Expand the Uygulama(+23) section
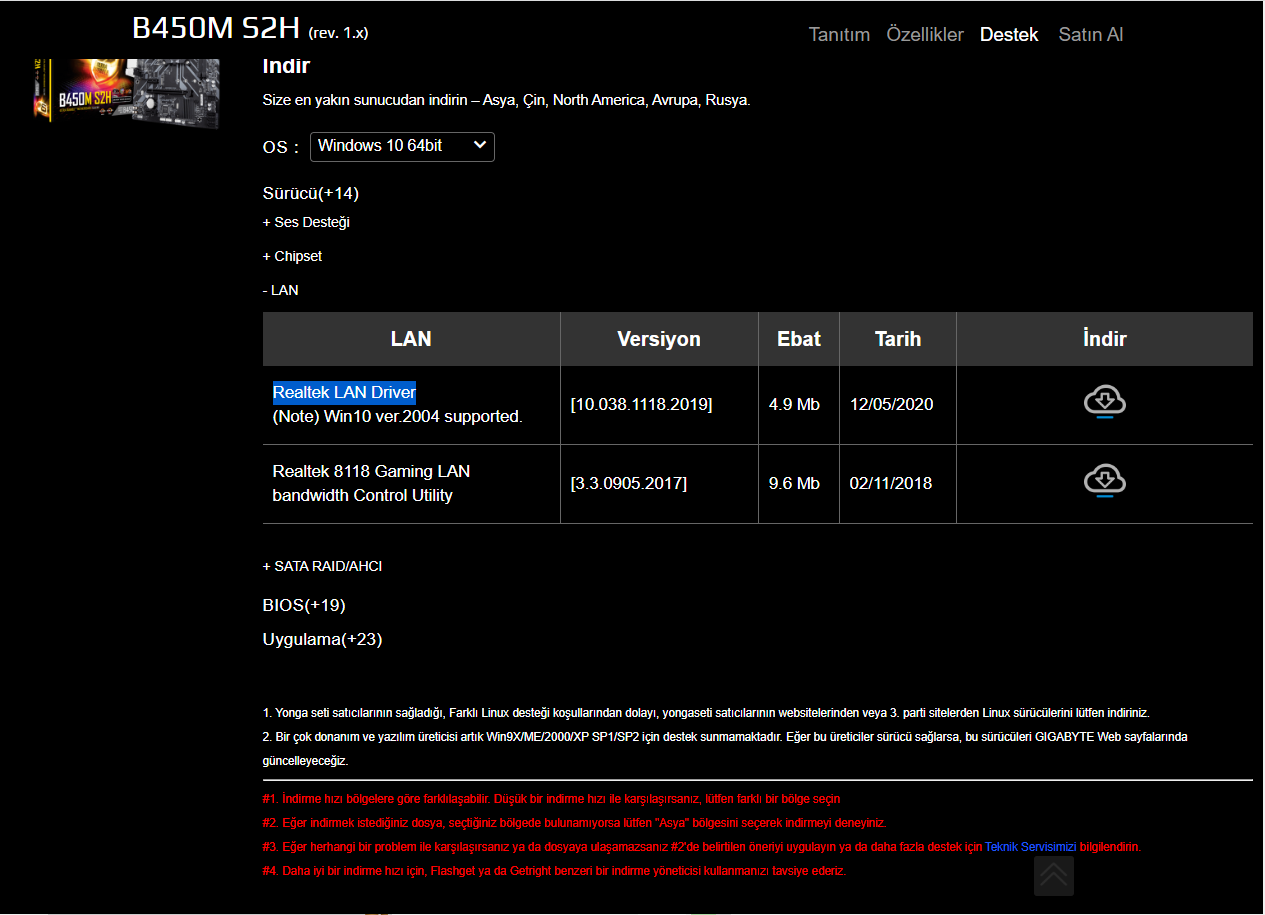 [322, 639]
